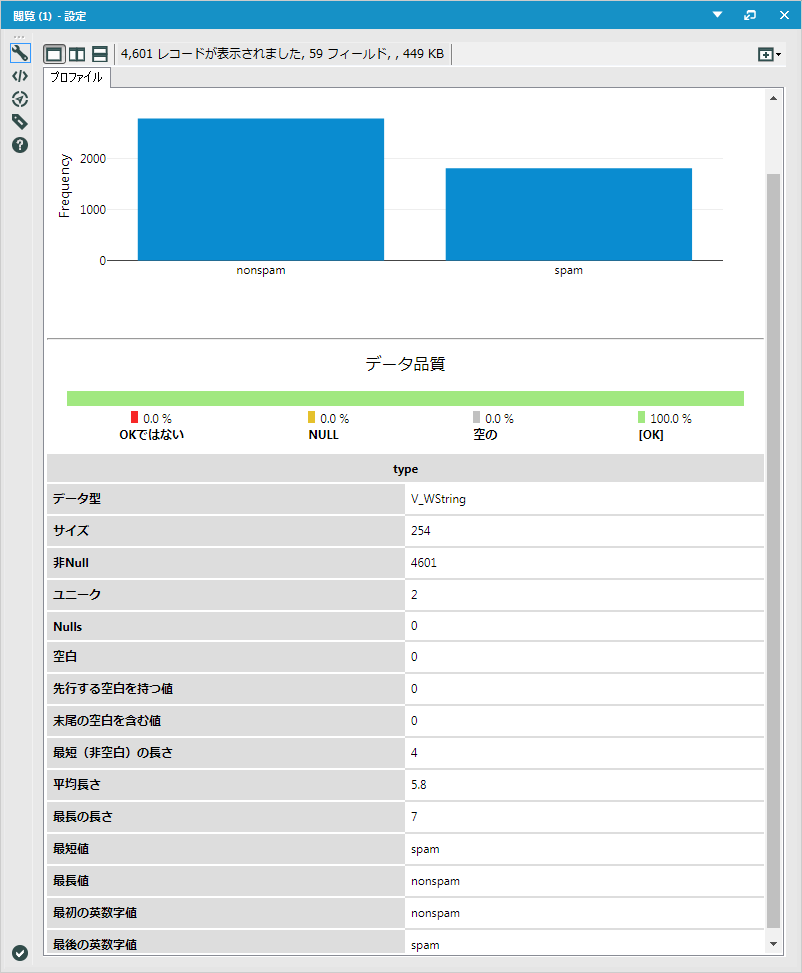Open the configuration wrench tab
The width and height of the screenshot is (802, 973).
[19, 53]
